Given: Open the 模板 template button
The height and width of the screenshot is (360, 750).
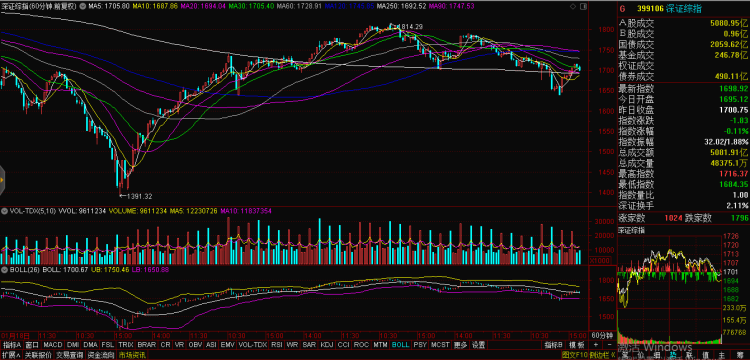Looking at the screenshot, I should 576,345.
